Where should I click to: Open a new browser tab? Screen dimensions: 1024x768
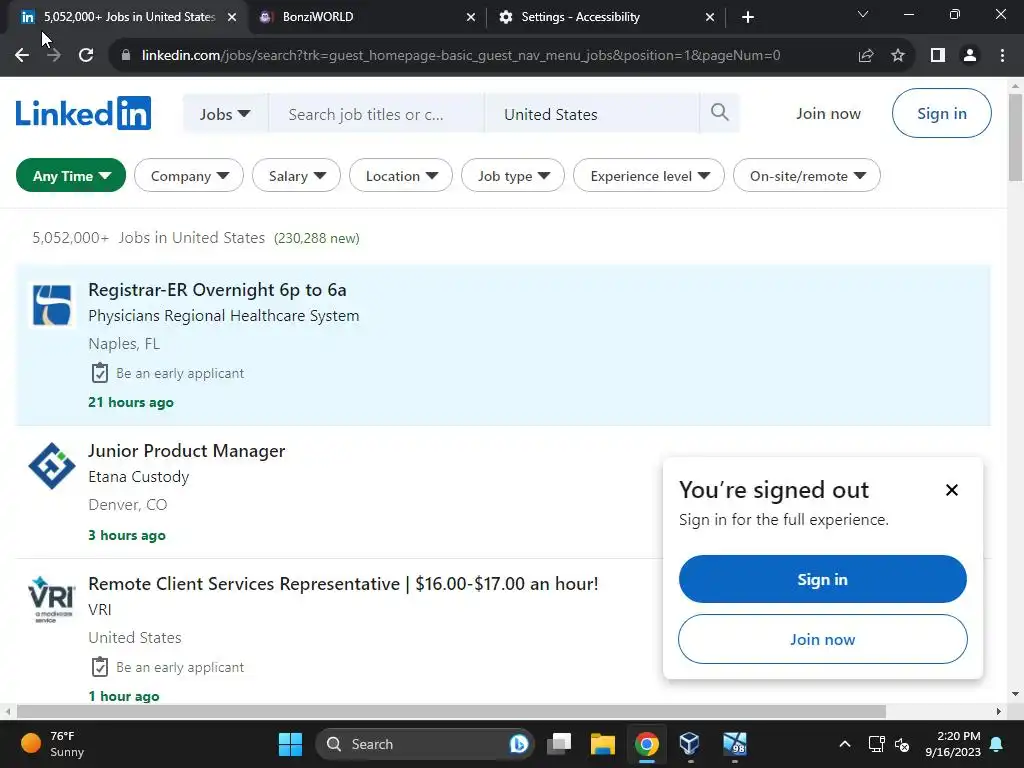(x=748, y=17)
